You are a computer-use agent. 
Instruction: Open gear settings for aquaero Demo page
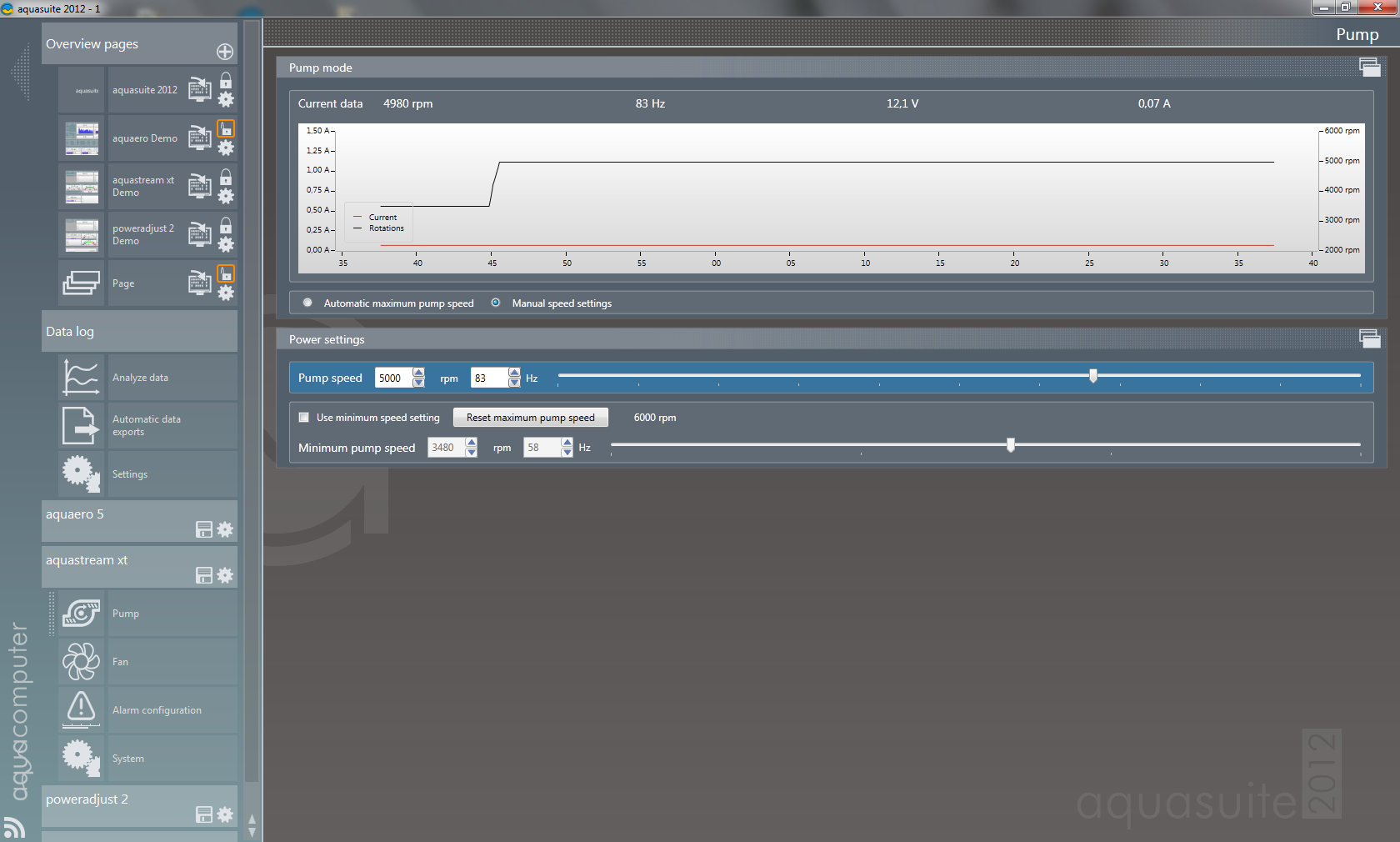point(226,148)
